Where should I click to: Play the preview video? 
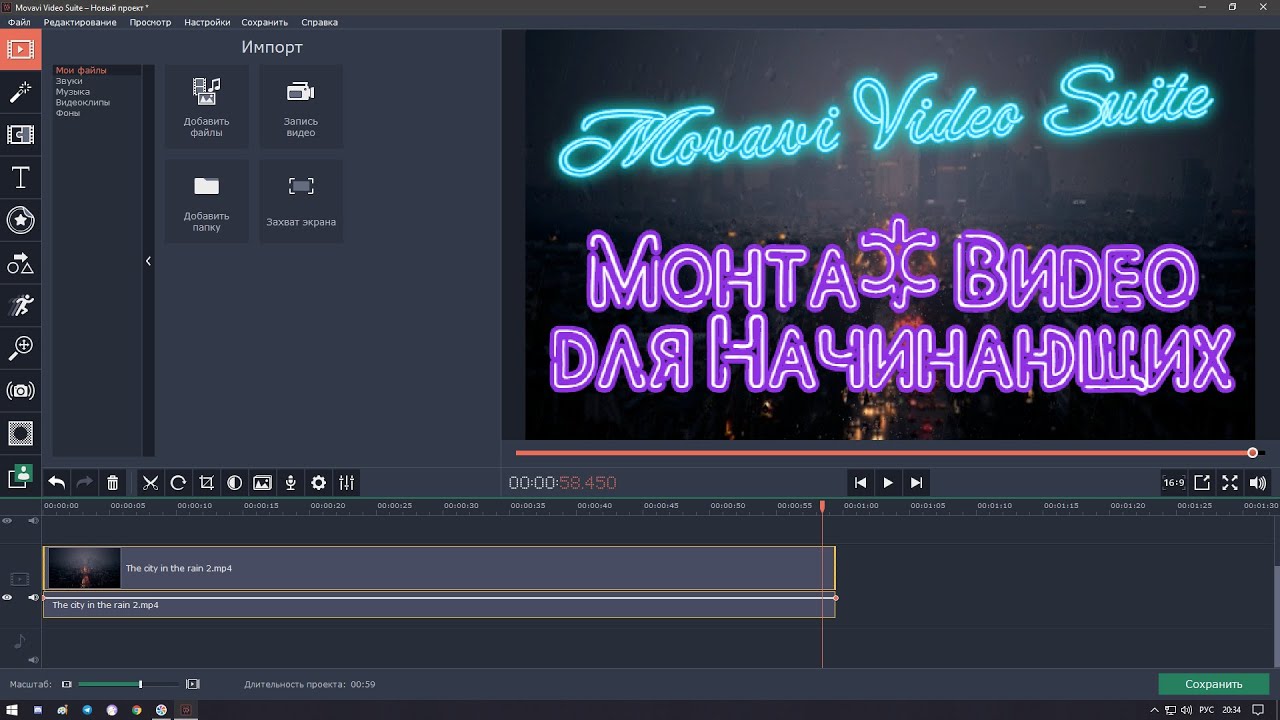(x=888, y=483)
